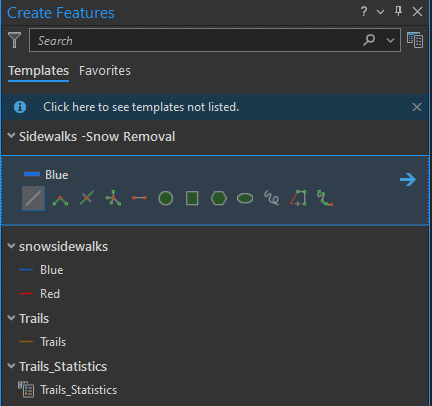Viewport: 432px width, 406px height.
Task: Select the Stream tool icon
Action: 325,198
